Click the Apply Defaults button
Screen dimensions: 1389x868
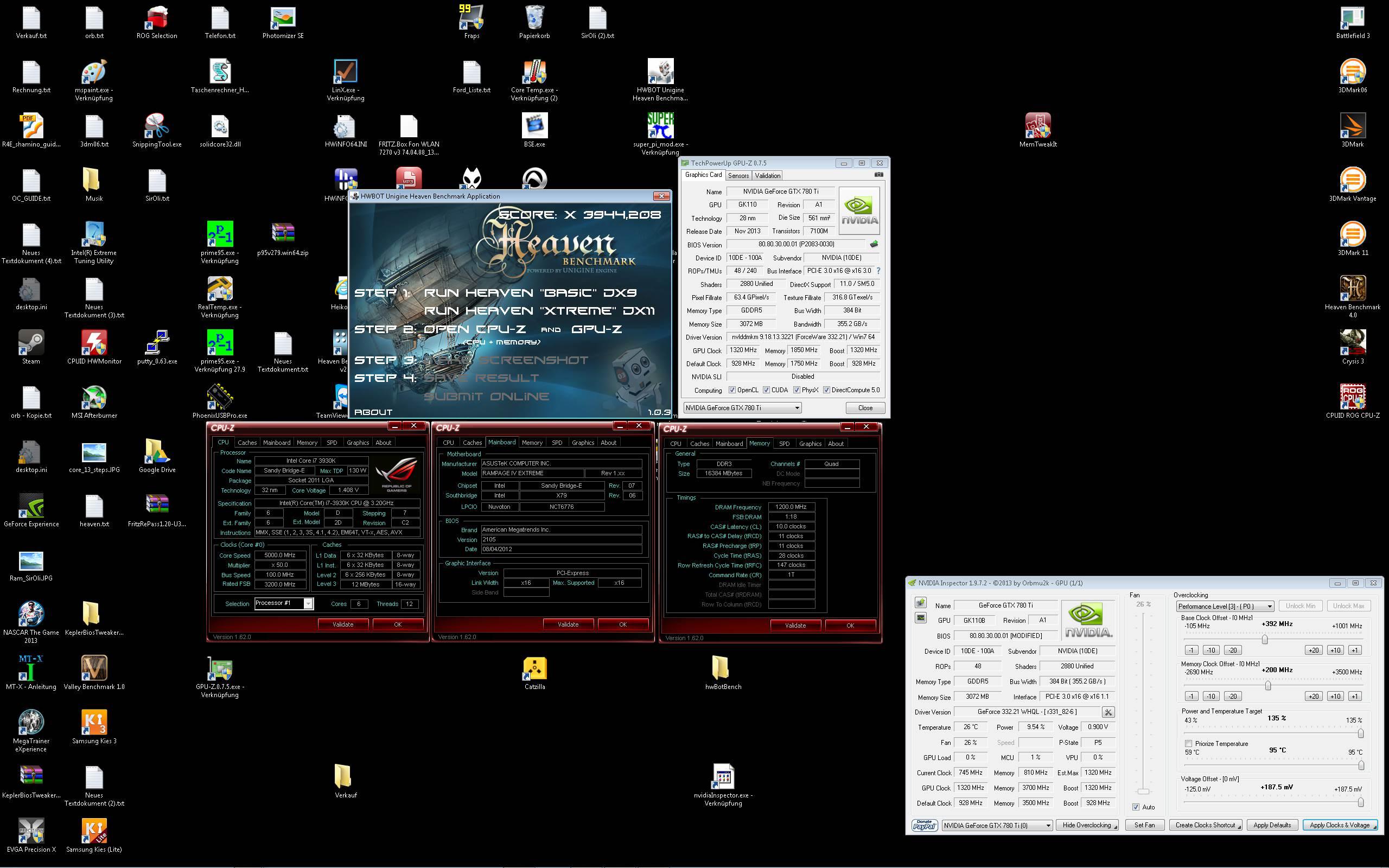pos(1271,826)
